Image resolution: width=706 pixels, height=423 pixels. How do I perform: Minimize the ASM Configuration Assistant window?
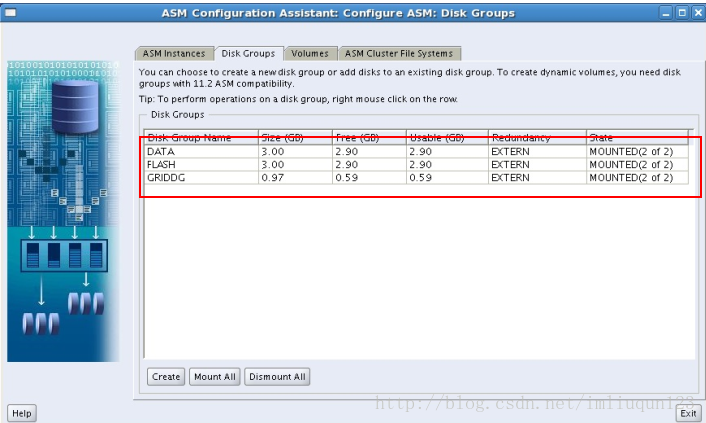tap(666, 13)
